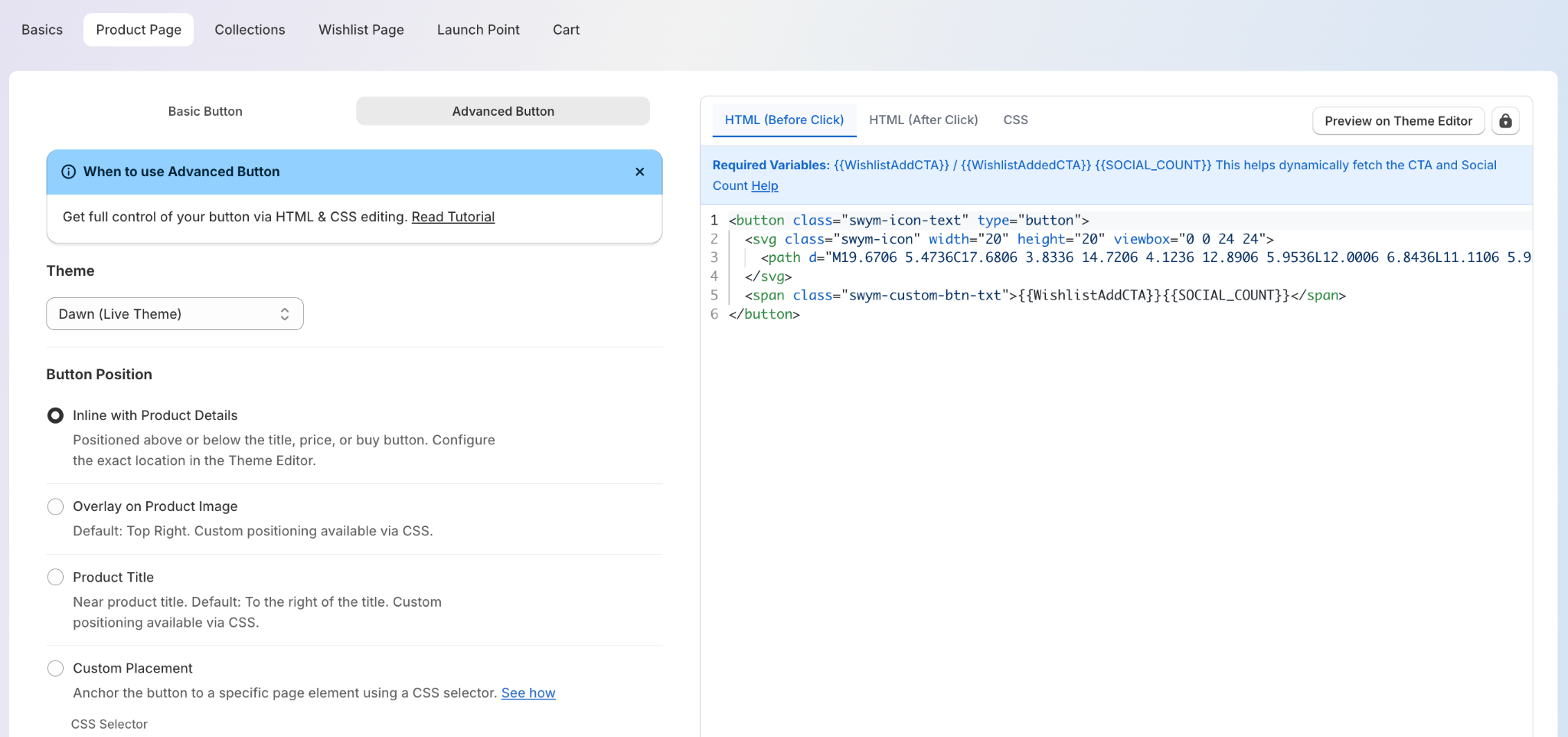The image size is (1568, 737).
Task: Click the span swym-custom-btn-txt code line
Action: click(x=1045, y=295)
